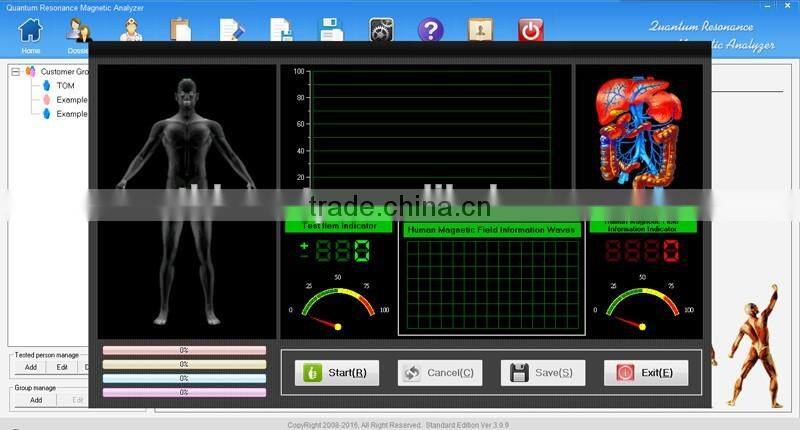Click Cancel(C) button
800x430 pixels.
point(440,373)
